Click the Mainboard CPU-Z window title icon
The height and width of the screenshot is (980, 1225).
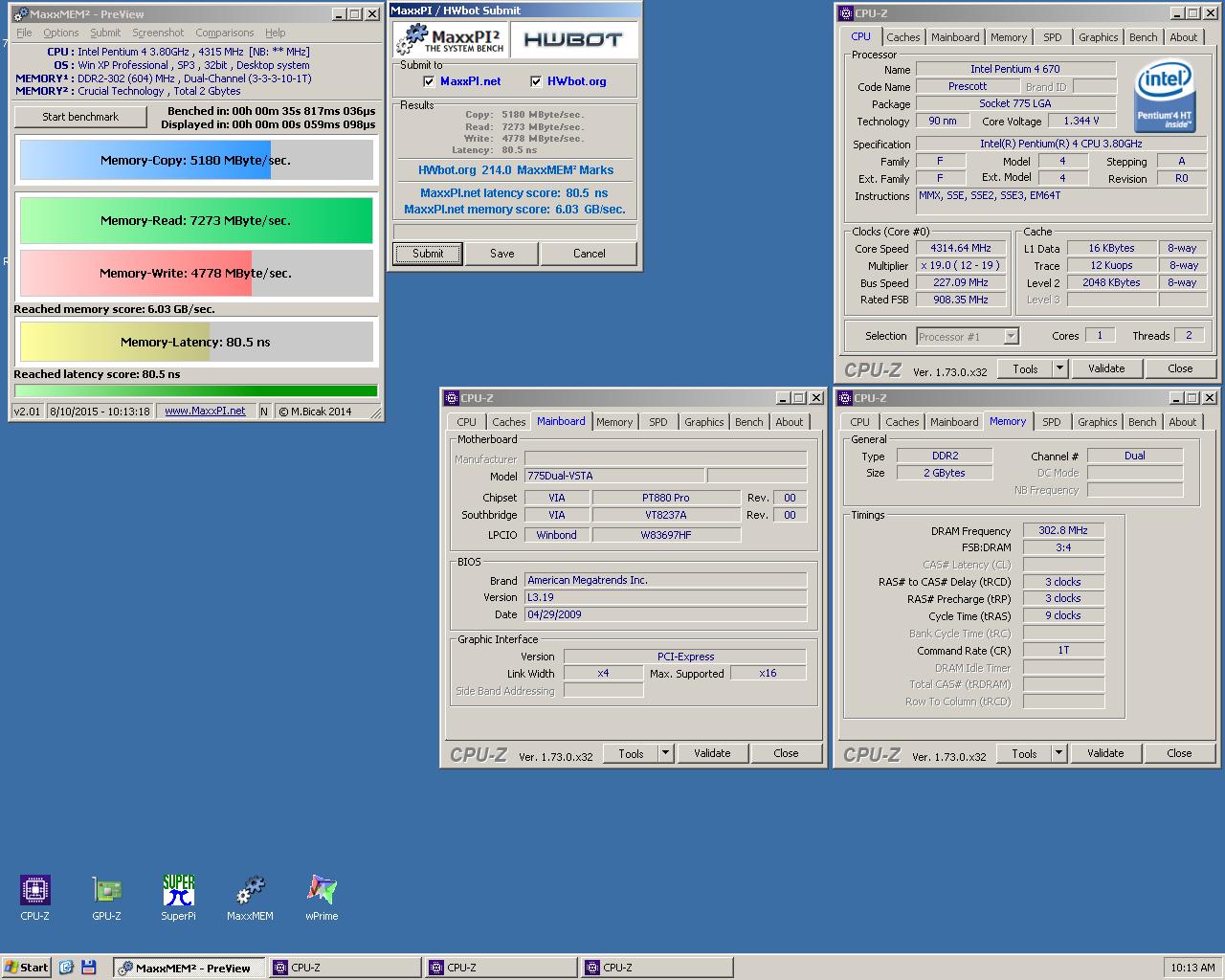[x=452, y=398]
